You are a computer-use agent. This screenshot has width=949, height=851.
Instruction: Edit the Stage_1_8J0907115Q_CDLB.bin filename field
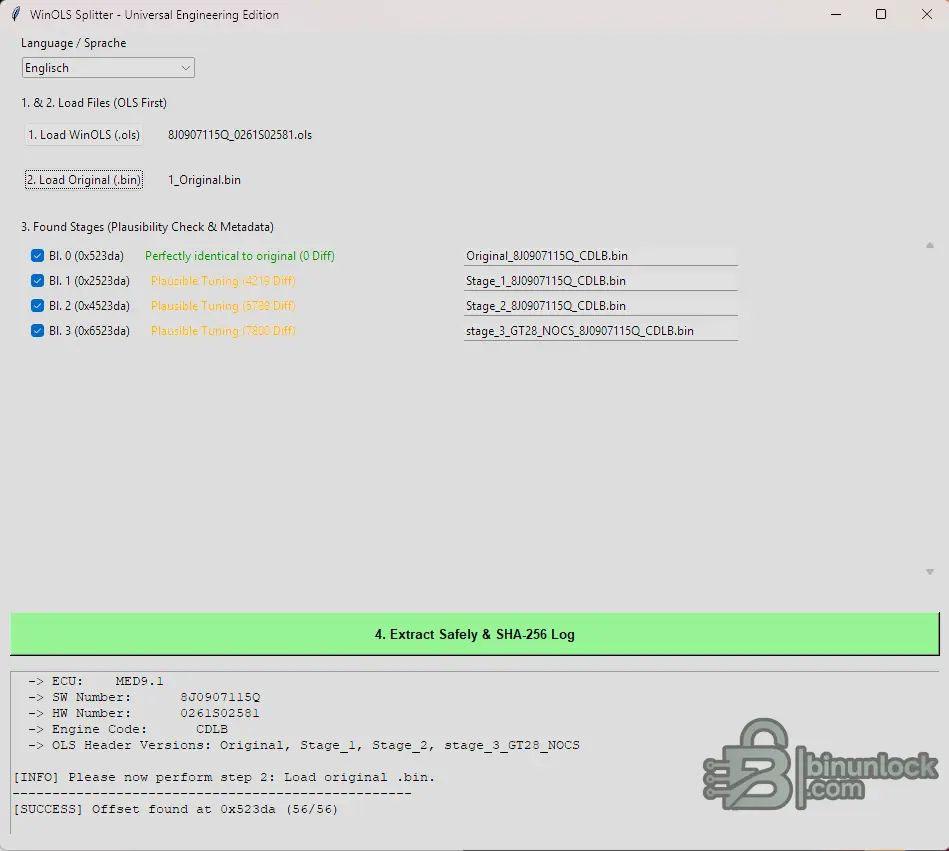[x=600, y=281]
